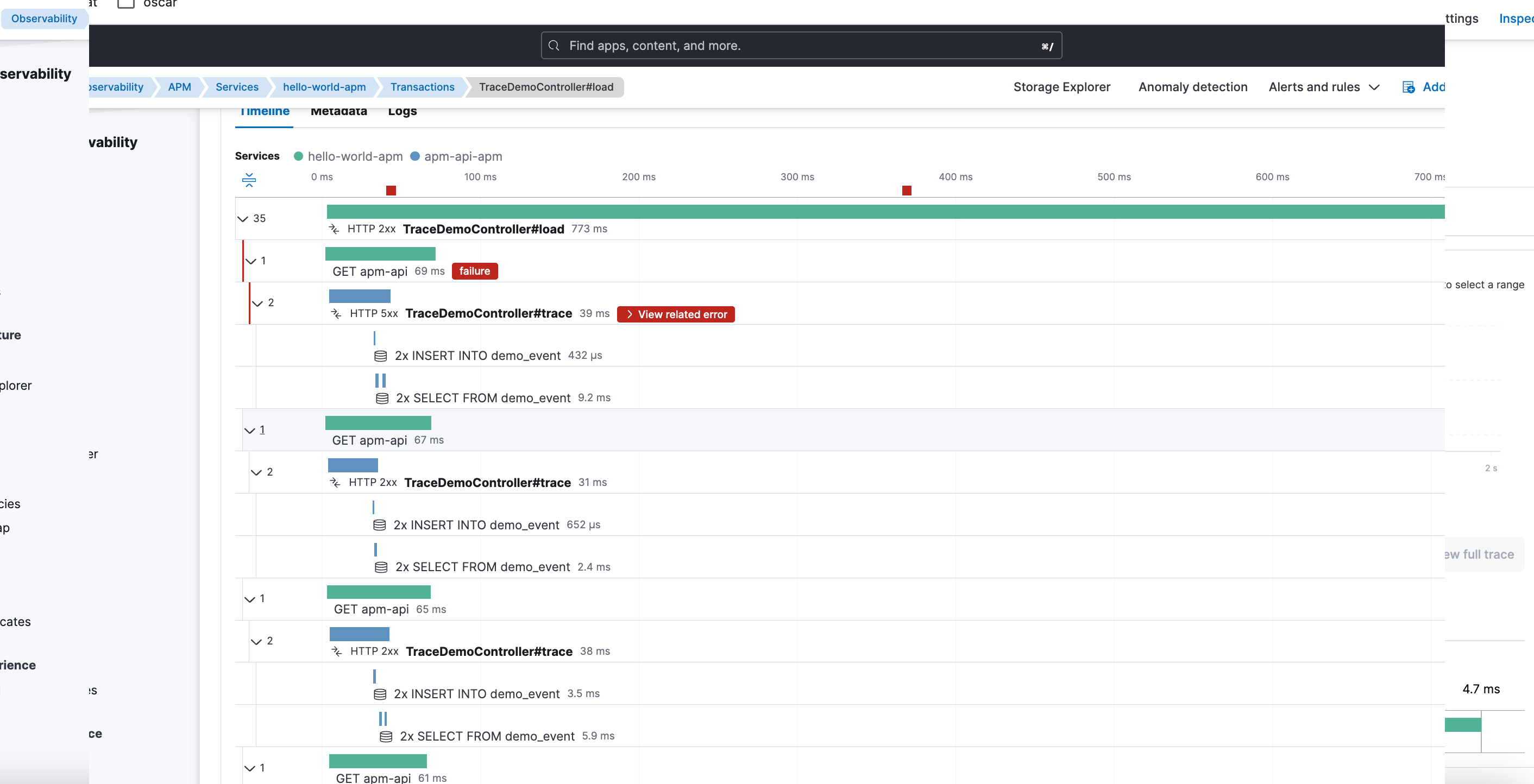Image resolution: width=1534 pixels, height=784 pixels.
Task: Click the database icon for the 2.4 ms SELECT span
Action: [381, 567]
